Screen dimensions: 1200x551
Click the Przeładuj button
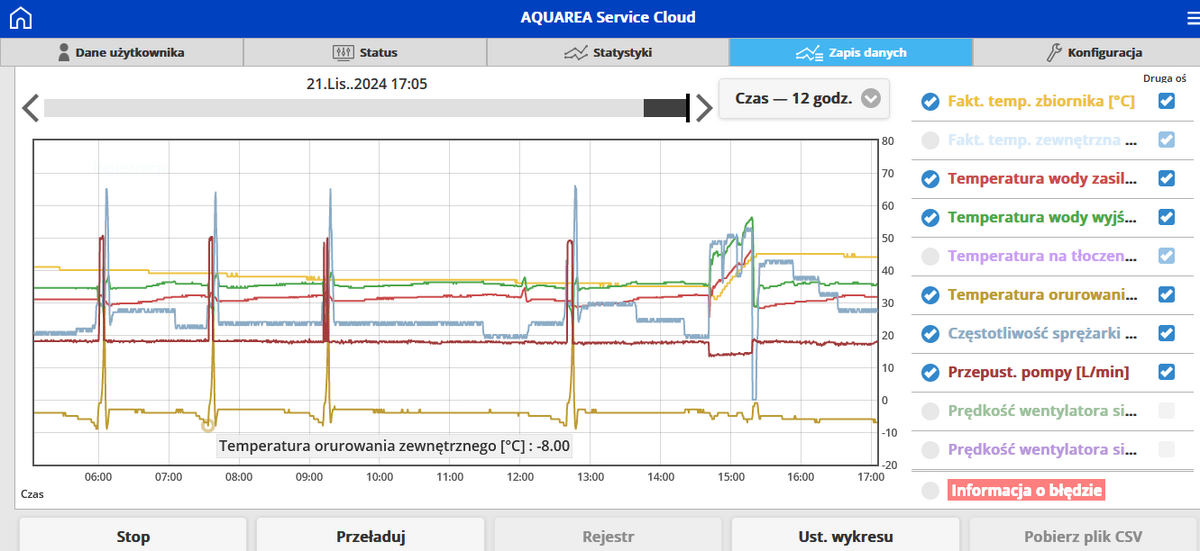[x=369, y=536]
